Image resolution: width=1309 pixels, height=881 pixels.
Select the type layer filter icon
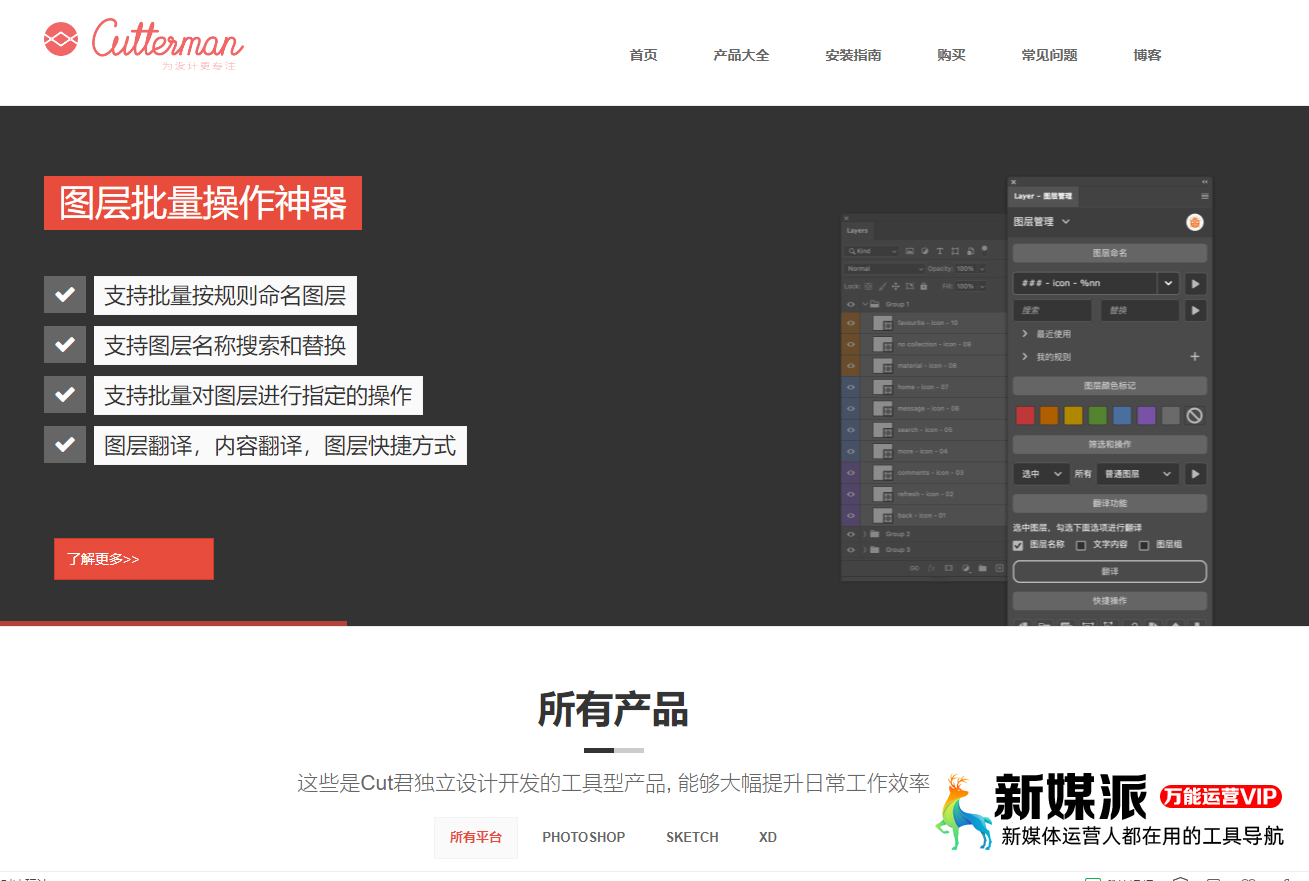pyautogui.click(x=940, y=251)
